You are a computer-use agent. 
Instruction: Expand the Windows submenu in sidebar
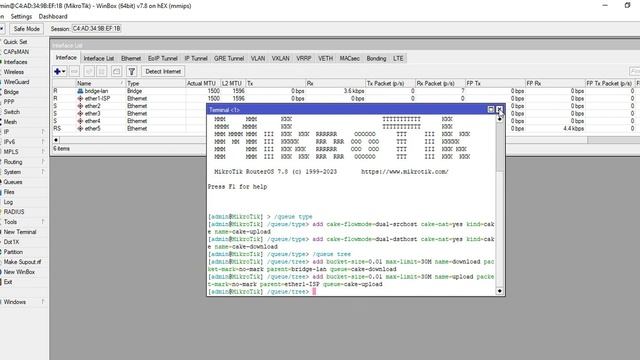click(43, 302)
